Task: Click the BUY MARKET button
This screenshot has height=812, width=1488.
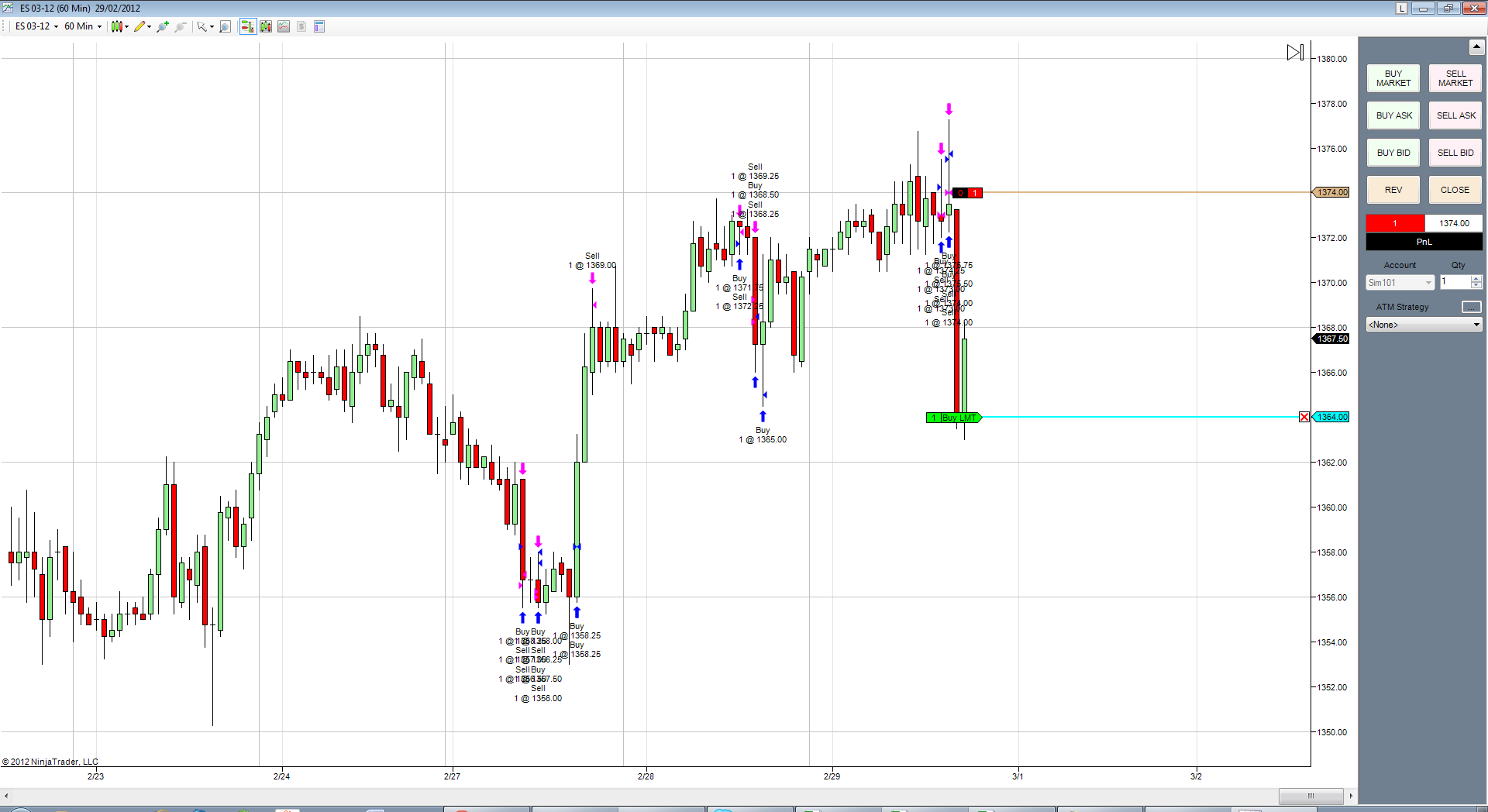Action: (x=1393, y=78)
